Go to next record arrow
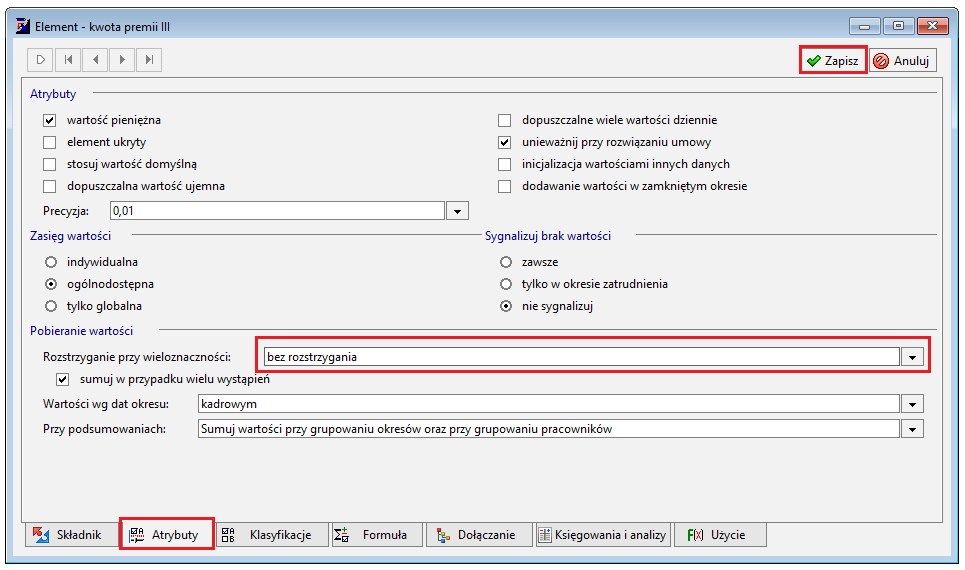Viewport: 965px width, 570px height. [x=122, y=60]
